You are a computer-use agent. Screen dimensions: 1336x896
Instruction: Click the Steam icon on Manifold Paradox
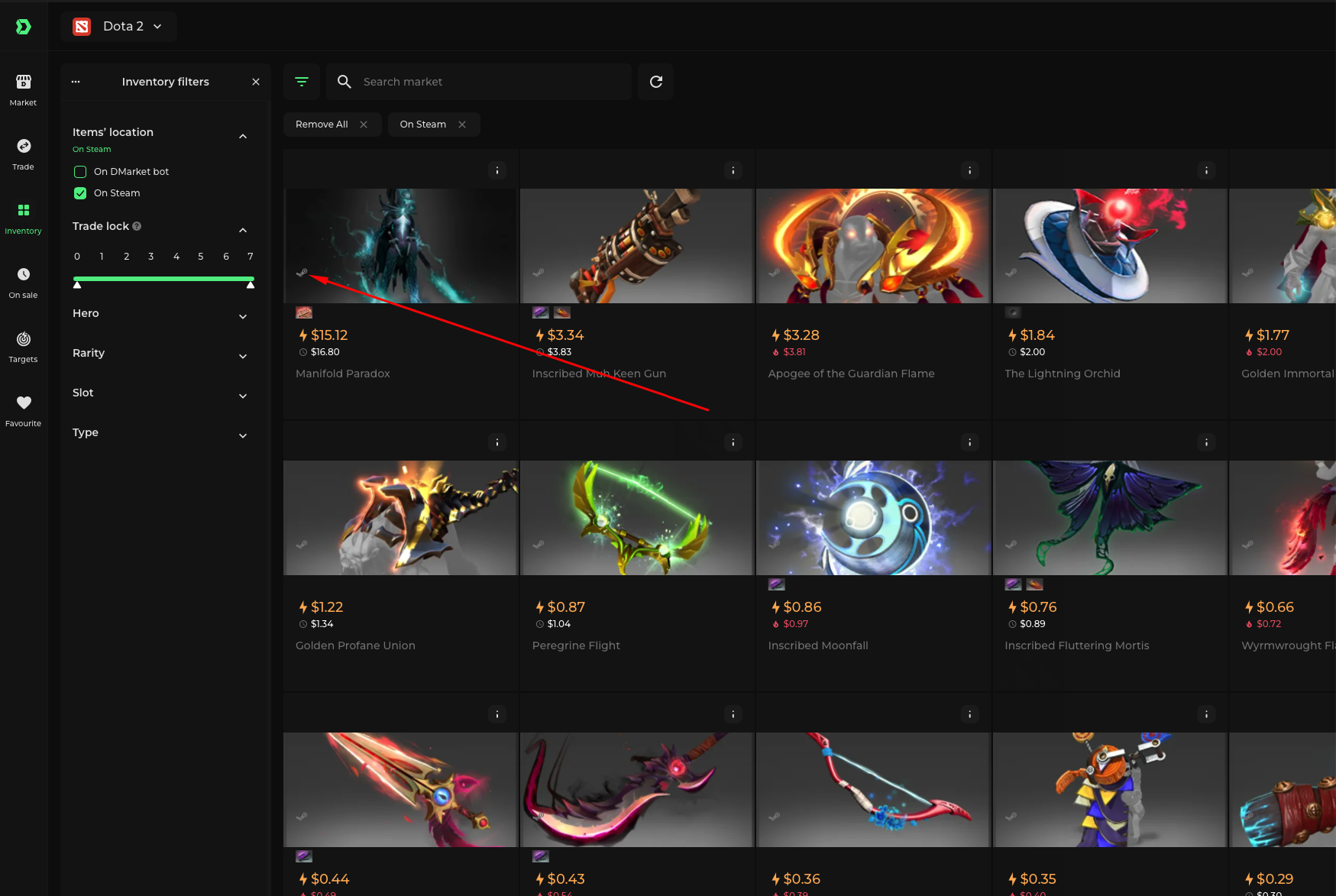click(302, 273)
